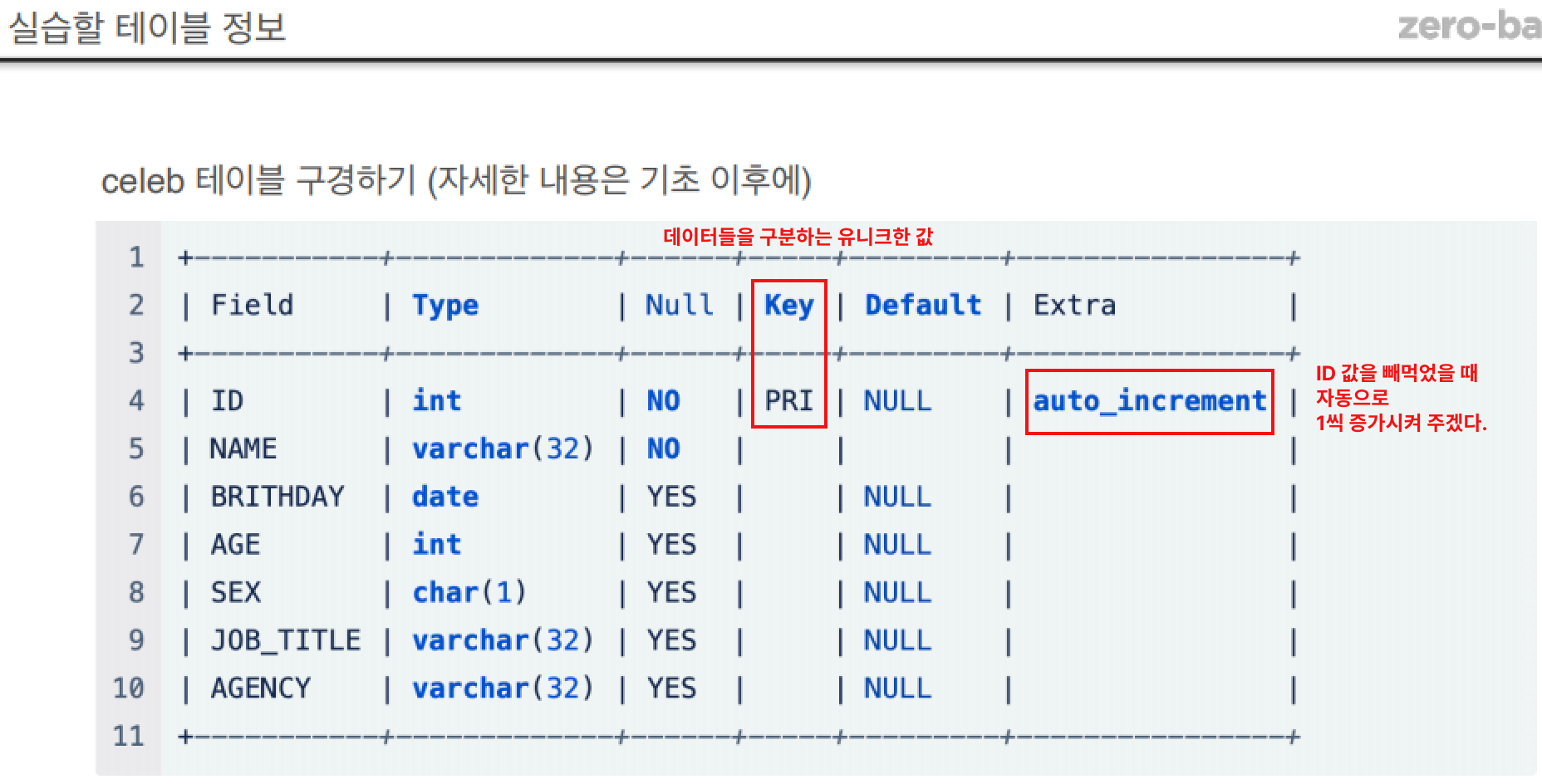Click the 'int' type in the AGE row
This screenshot has height=784, width=1542.
(437, 545)
